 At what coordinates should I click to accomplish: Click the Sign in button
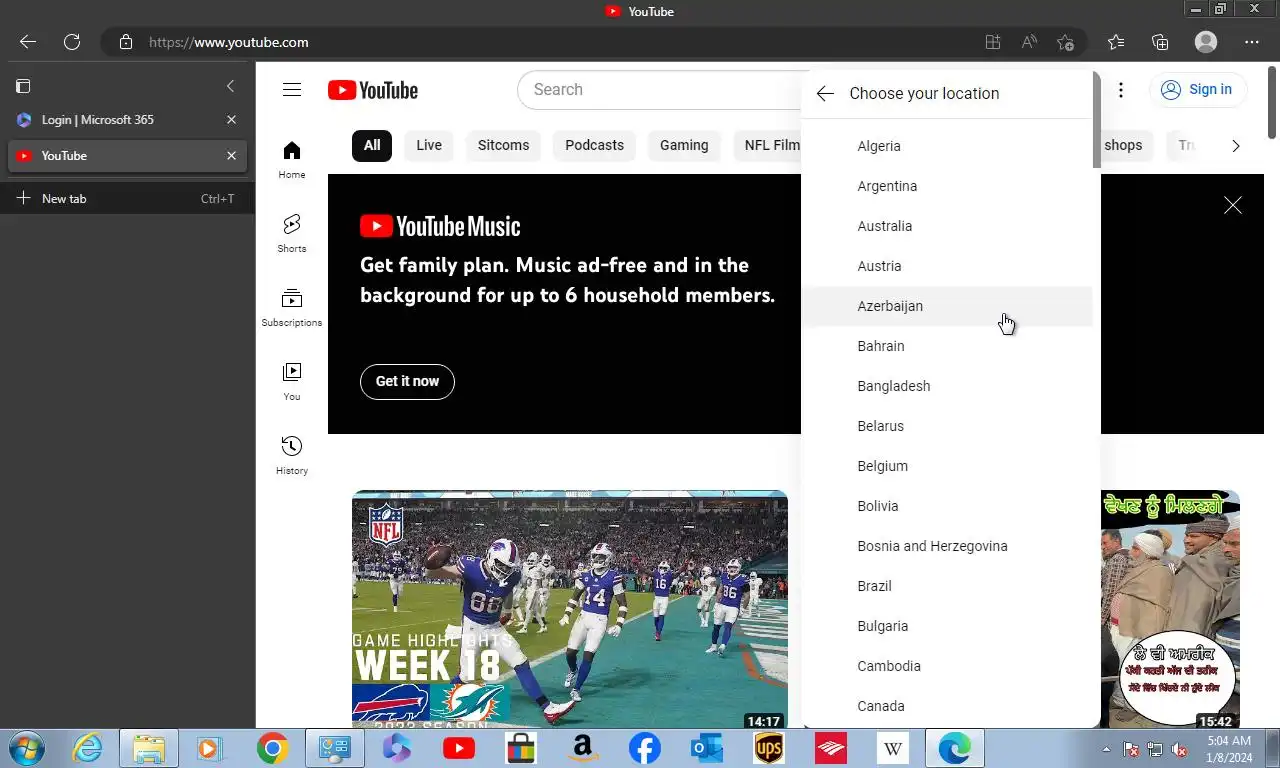click(x=1197, y=90)
